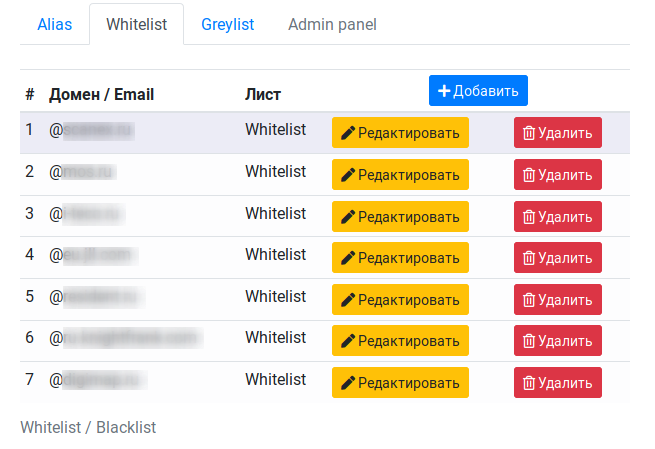This screenshot has height=449, width=655.
Task: Add a new entry with Добавить
Action: 478,91
